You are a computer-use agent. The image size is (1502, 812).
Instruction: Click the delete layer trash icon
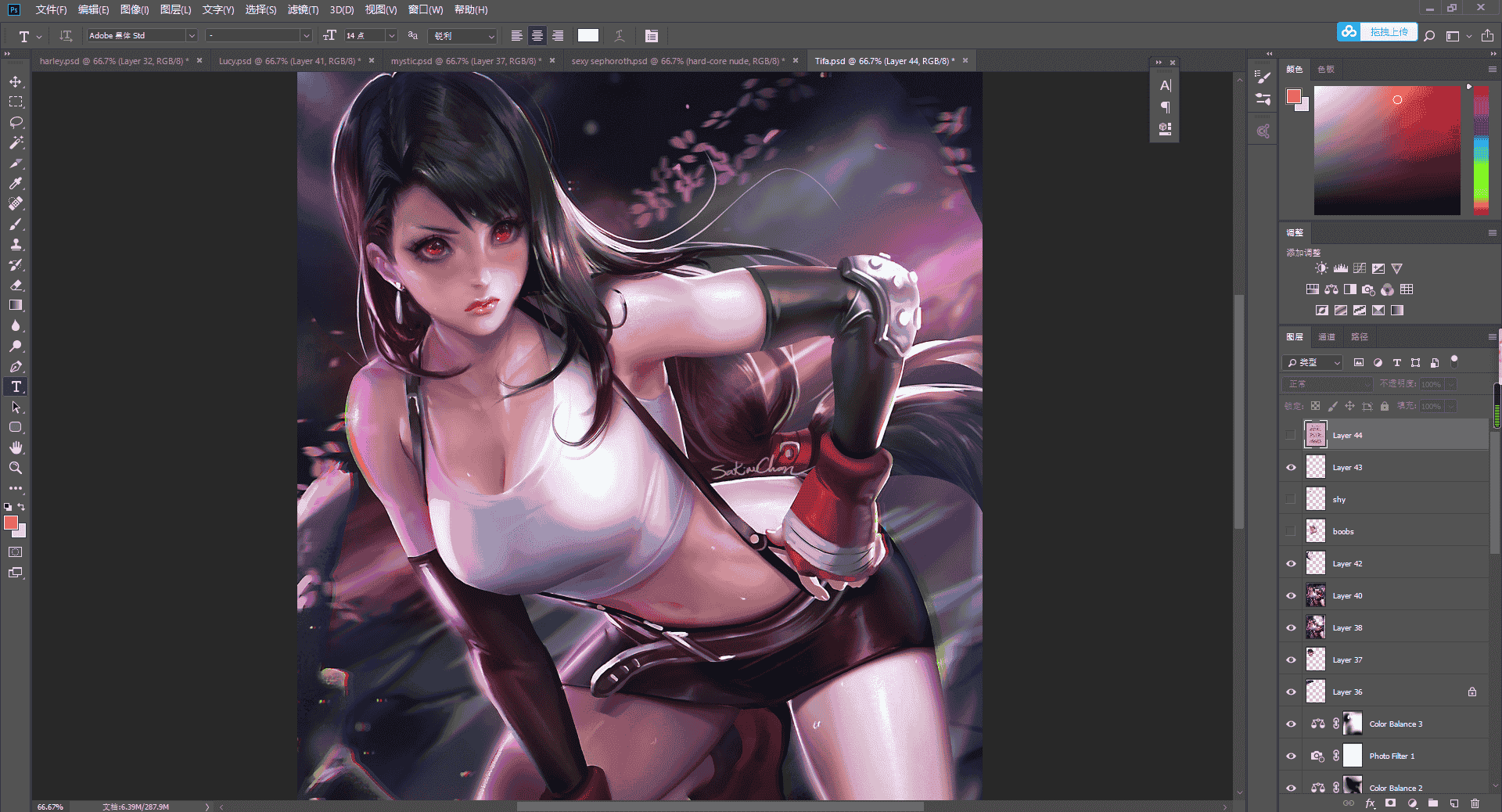point(1475,803)
